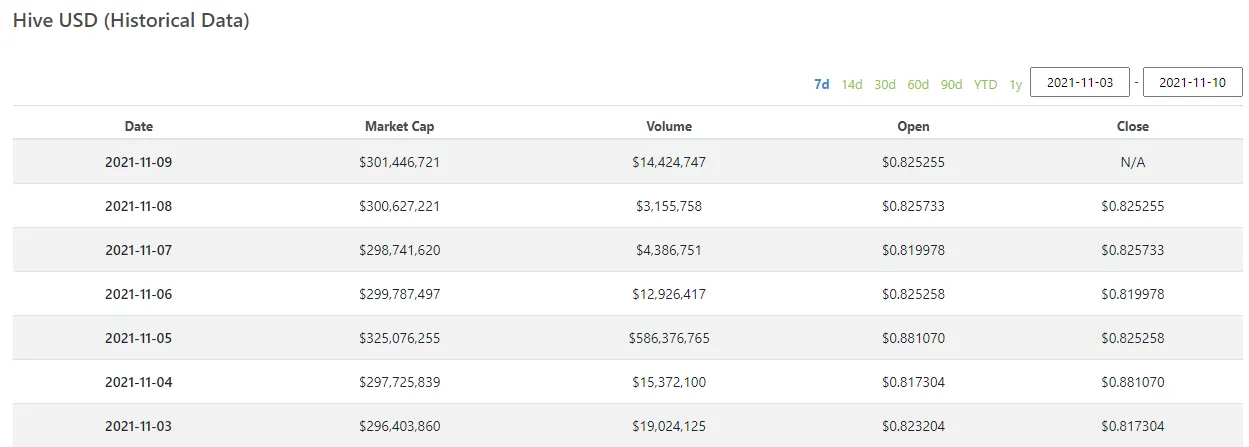Screen dimensions: 1249x447
Task: Click close price in 2021-11-07 row
Action: pyautogui.click(x=1133, y=250)
